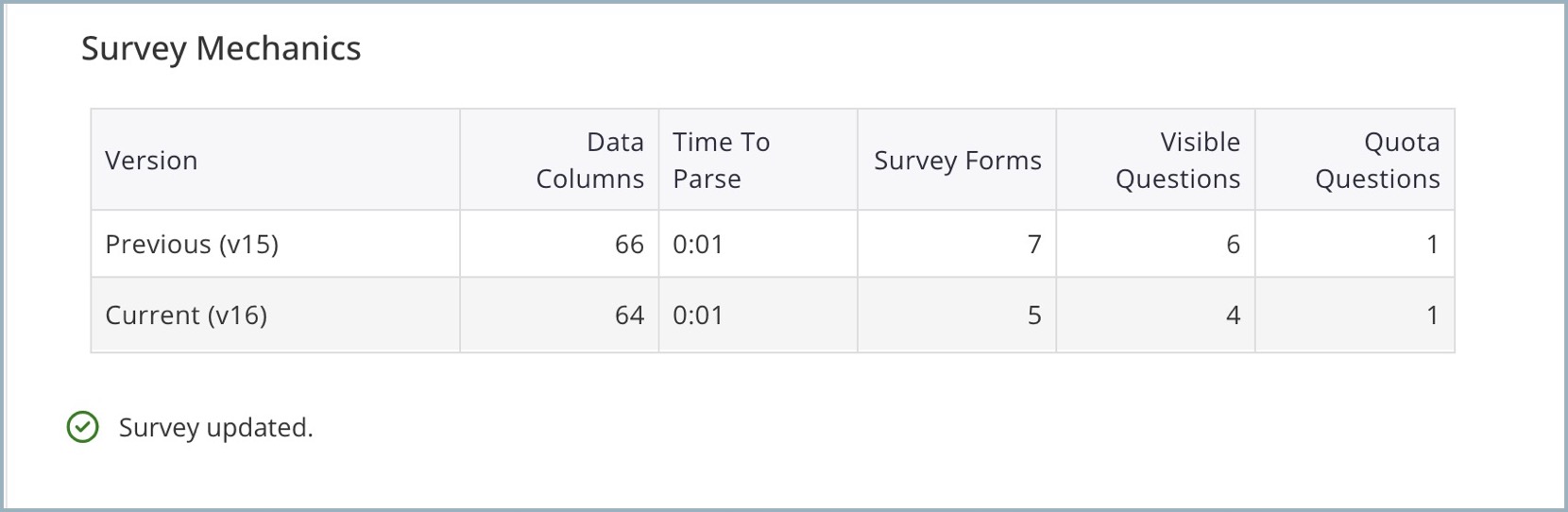Select the Version column header
The image size is (1568, 512).
(x=151, y=161)
